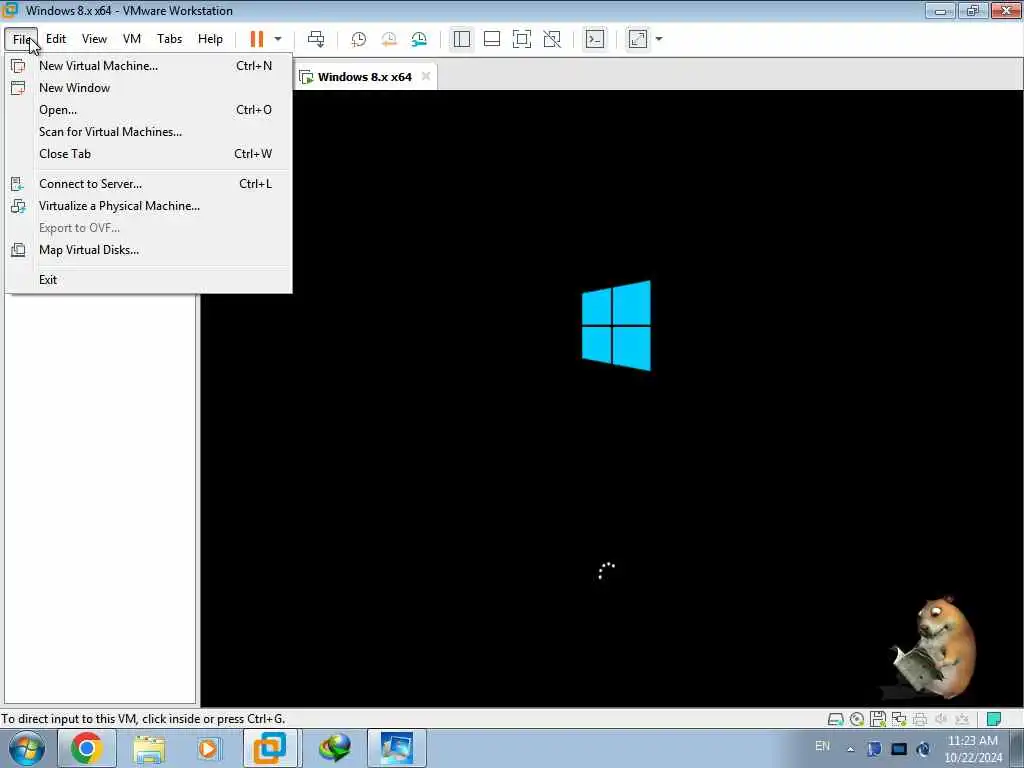Select Connect to Server menu entry
Viewport: 1024px width, 768px height.
pyautogui.click(x=149, y=184)
